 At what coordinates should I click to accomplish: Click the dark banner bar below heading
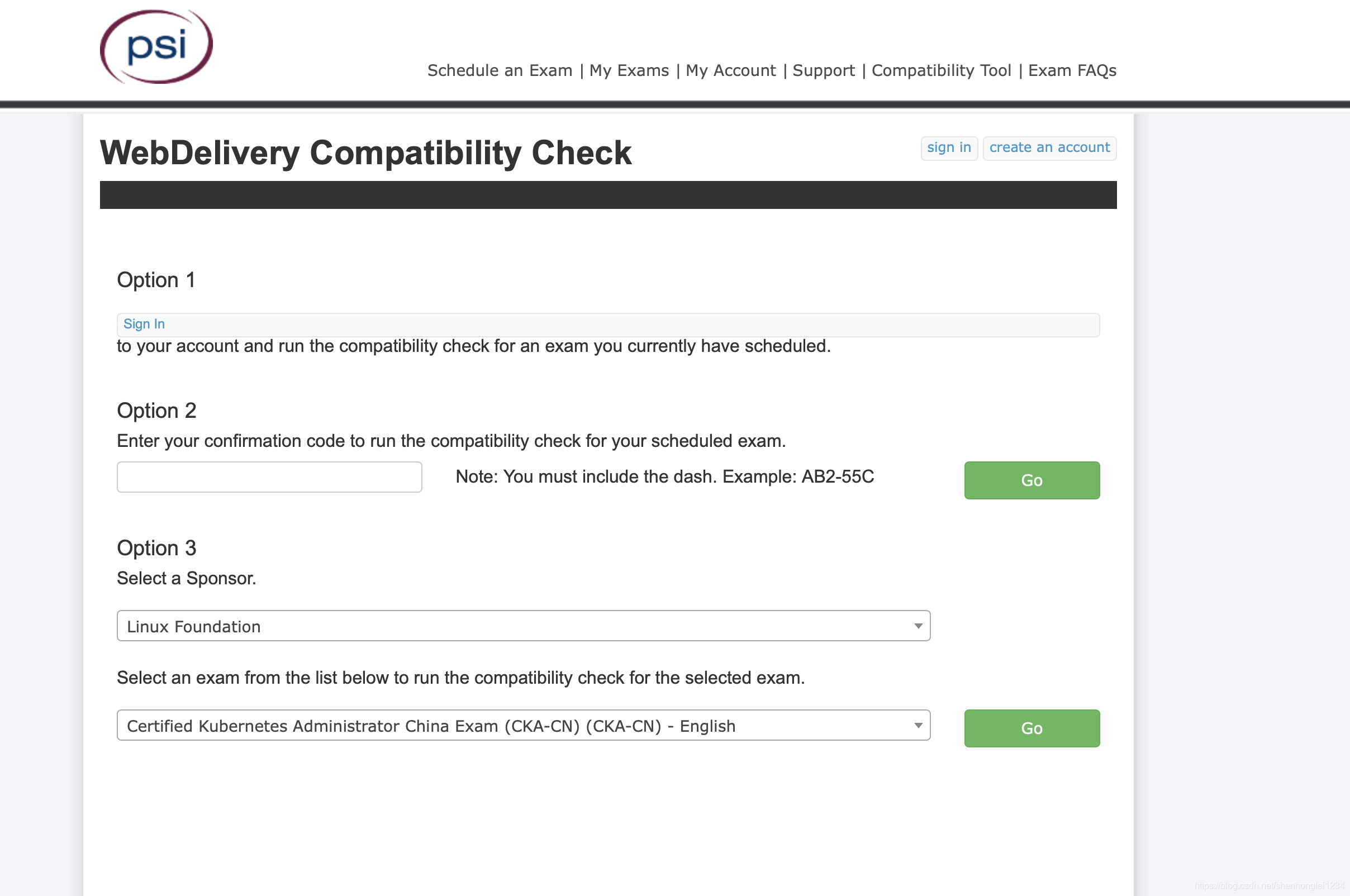(x=607, y=196)
